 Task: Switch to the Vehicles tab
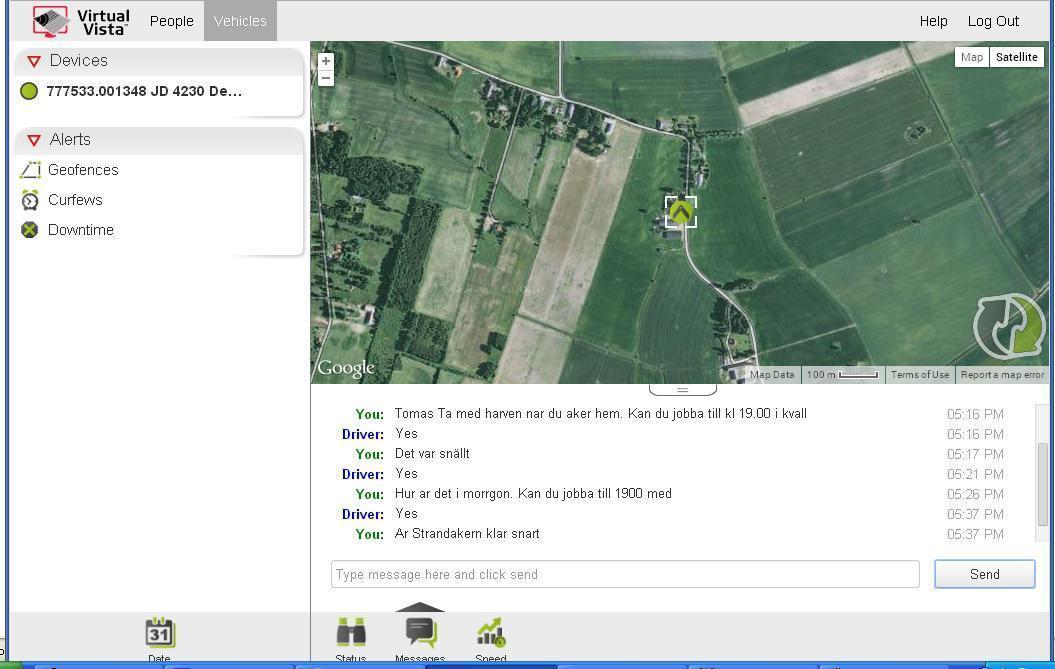[x=240, y=21]
